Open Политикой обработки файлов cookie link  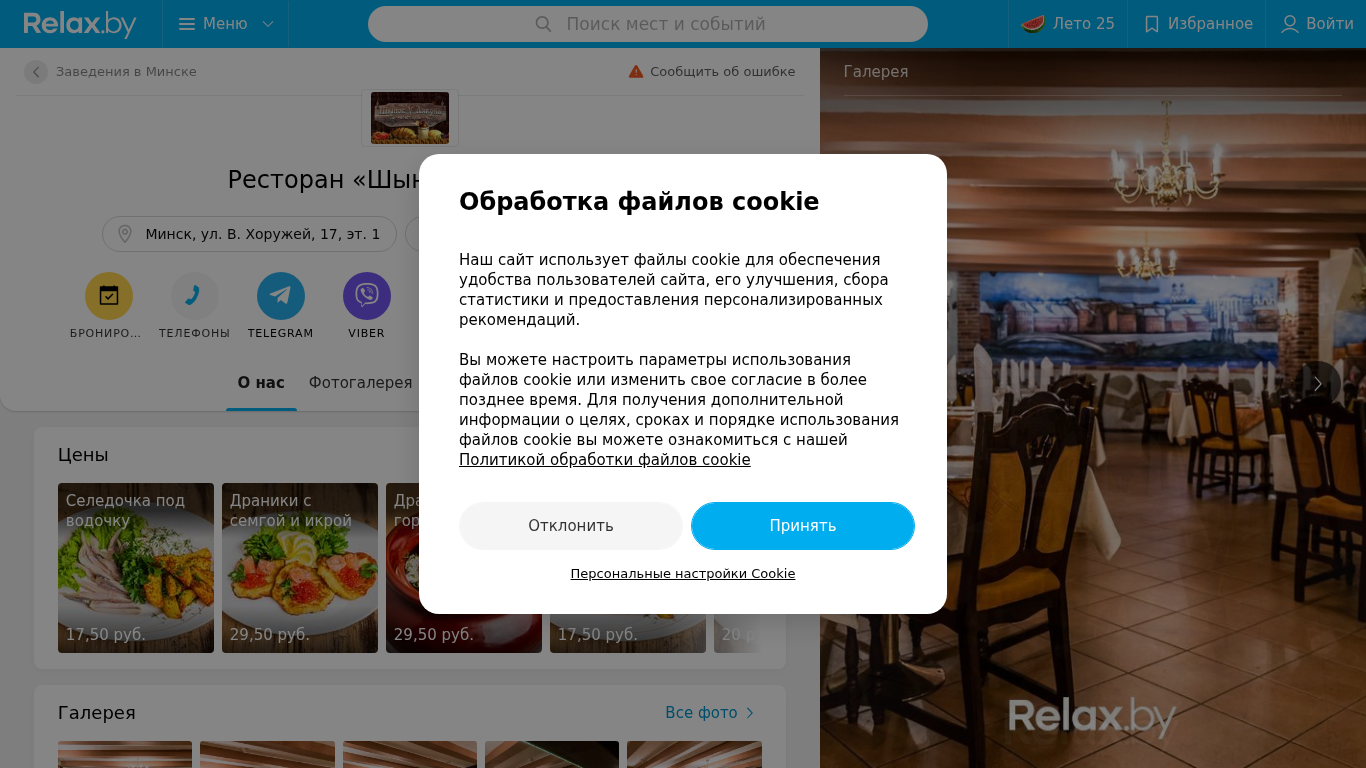tap(604, 460)
